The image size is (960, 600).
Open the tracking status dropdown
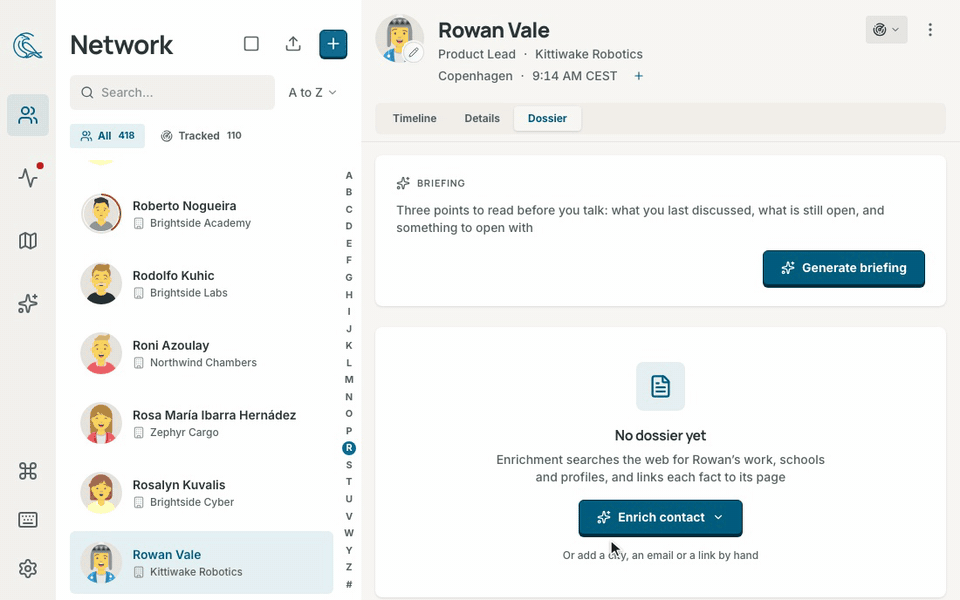pyautogui.click(x=886, y=30)
